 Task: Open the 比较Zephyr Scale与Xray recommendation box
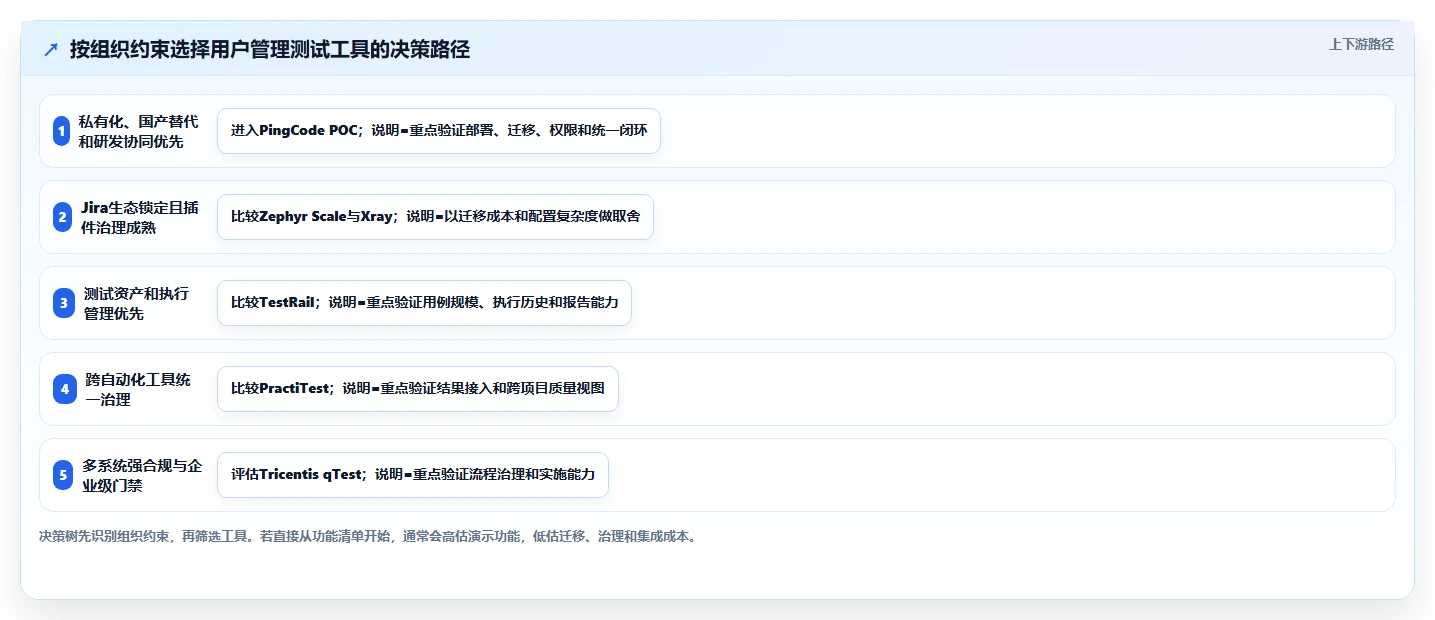coord(435,217)
